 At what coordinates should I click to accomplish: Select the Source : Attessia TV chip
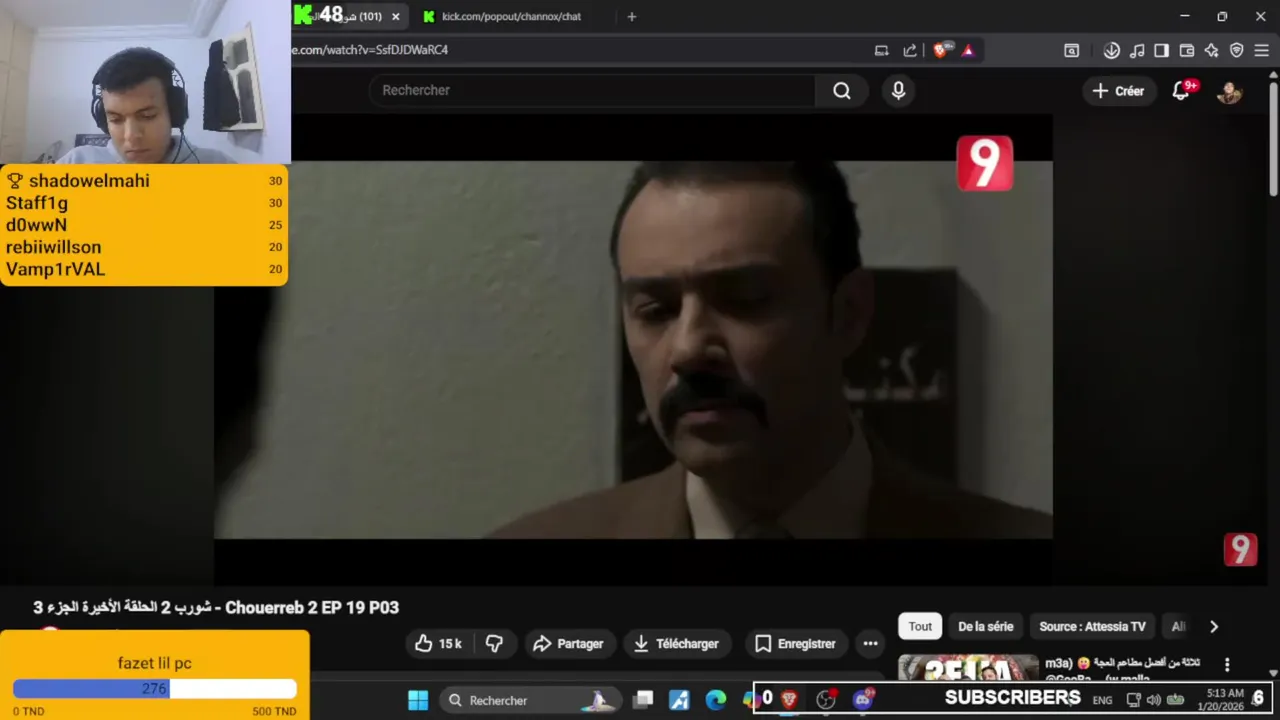tap(1092, 627)
